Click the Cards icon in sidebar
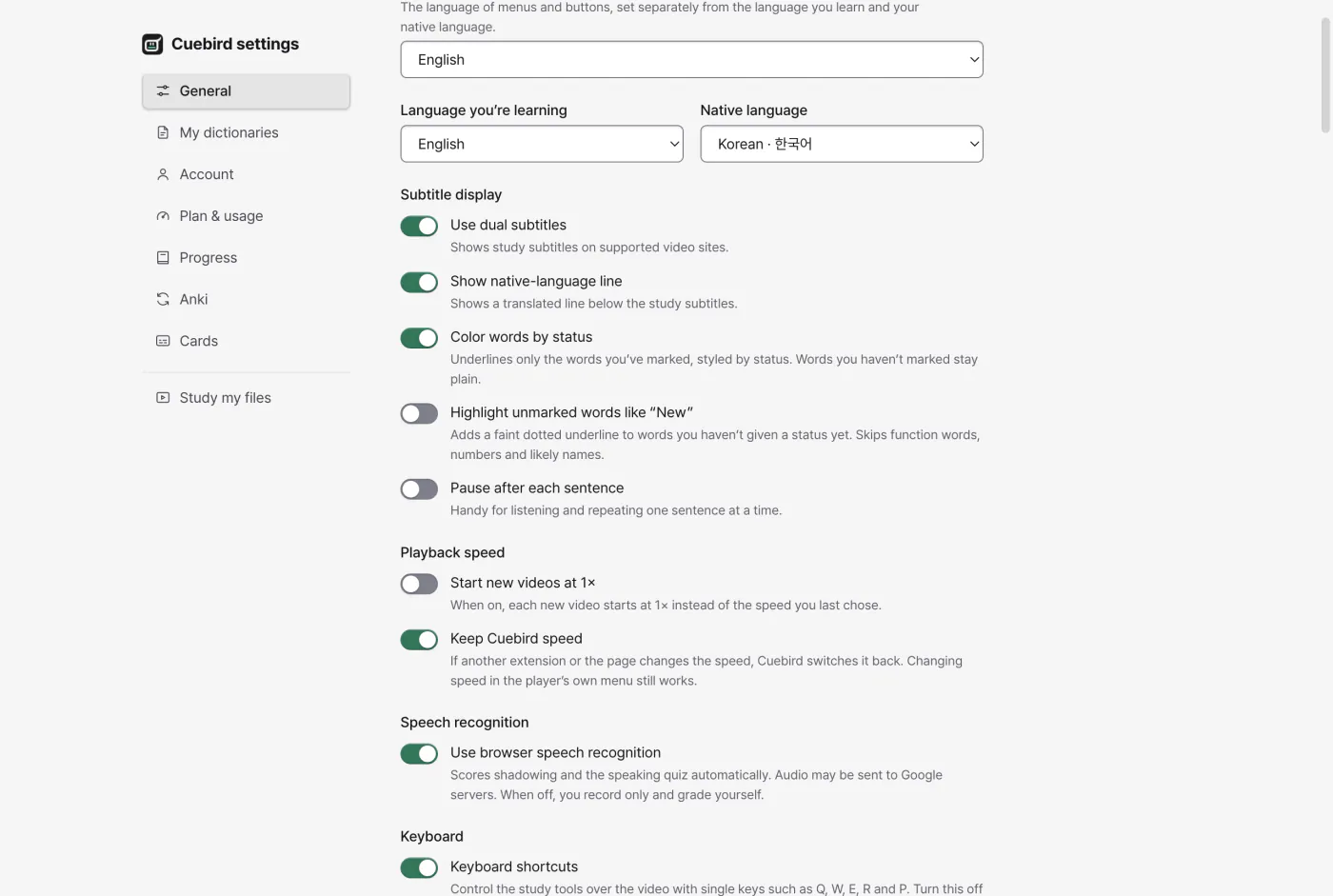 (163, 341)
